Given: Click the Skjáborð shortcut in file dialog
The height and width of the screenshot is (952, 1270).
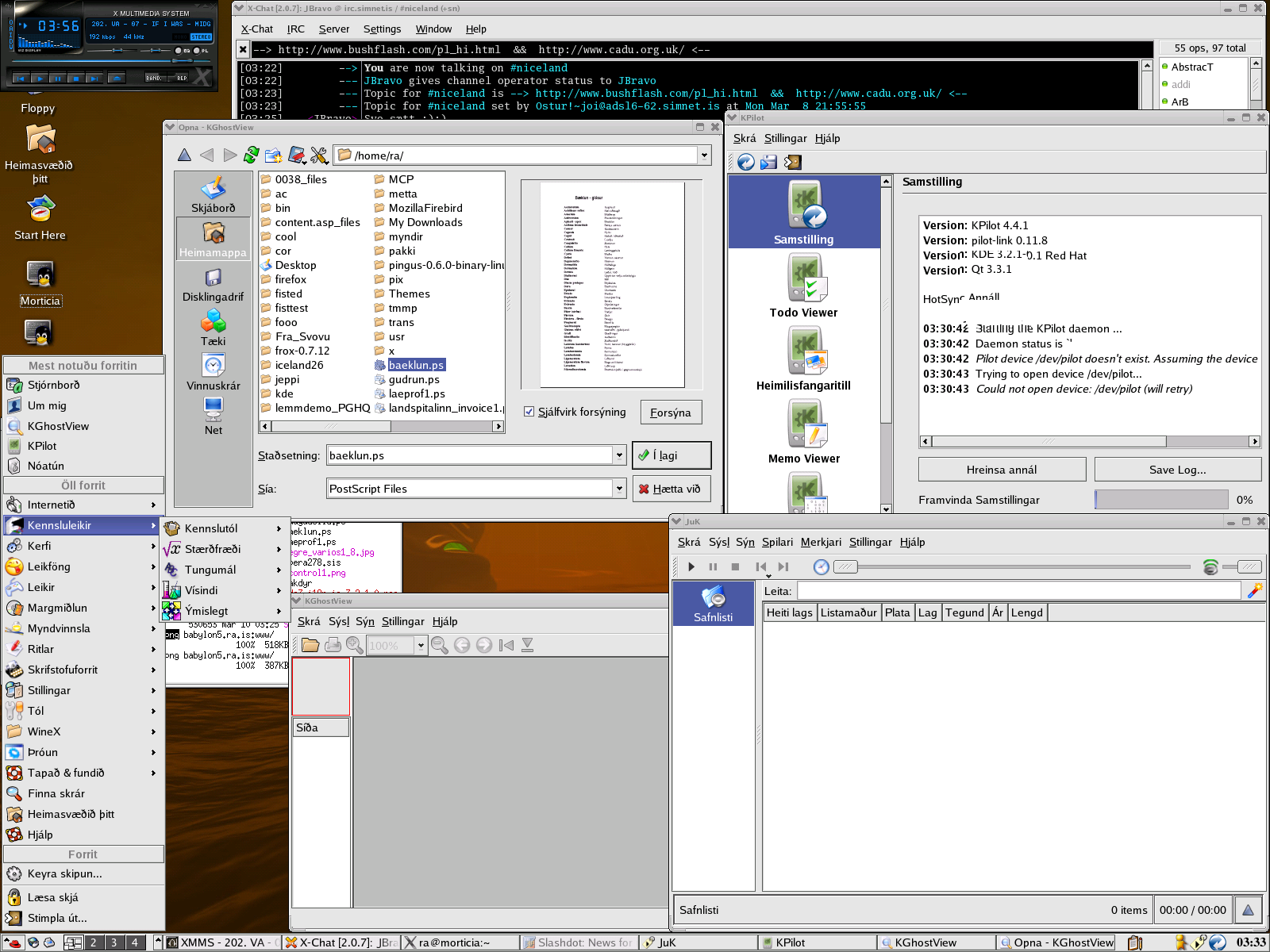Looking at the screenshot, I should pos(213,195).
